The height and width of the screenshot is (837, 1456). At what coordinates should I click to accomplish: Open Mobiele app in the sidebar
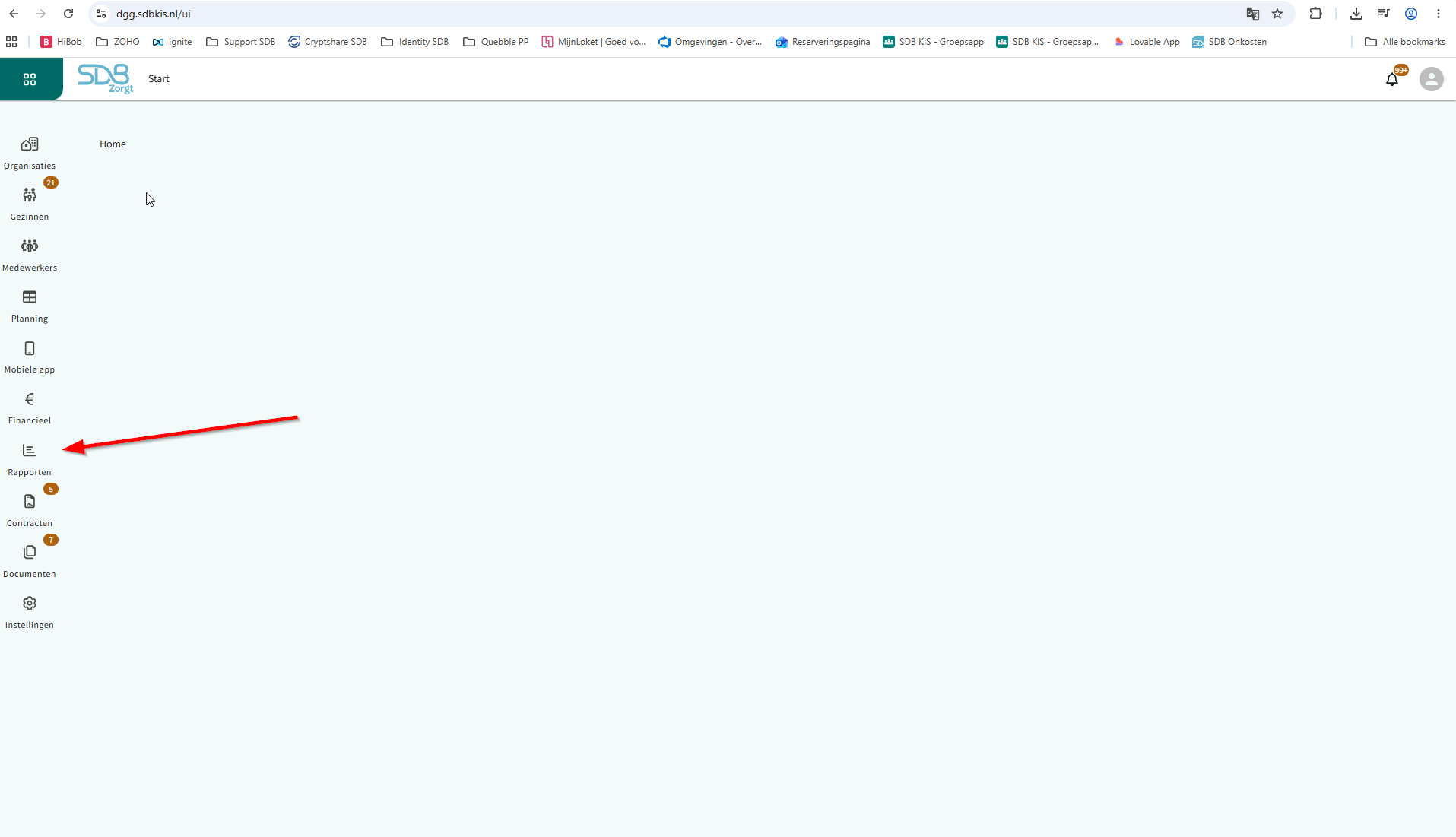coord(30,357)
